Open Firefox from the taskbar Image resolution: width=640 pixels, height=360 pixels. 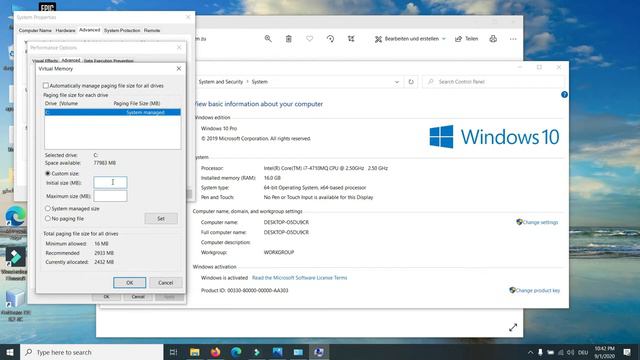[x=216, y=352]
